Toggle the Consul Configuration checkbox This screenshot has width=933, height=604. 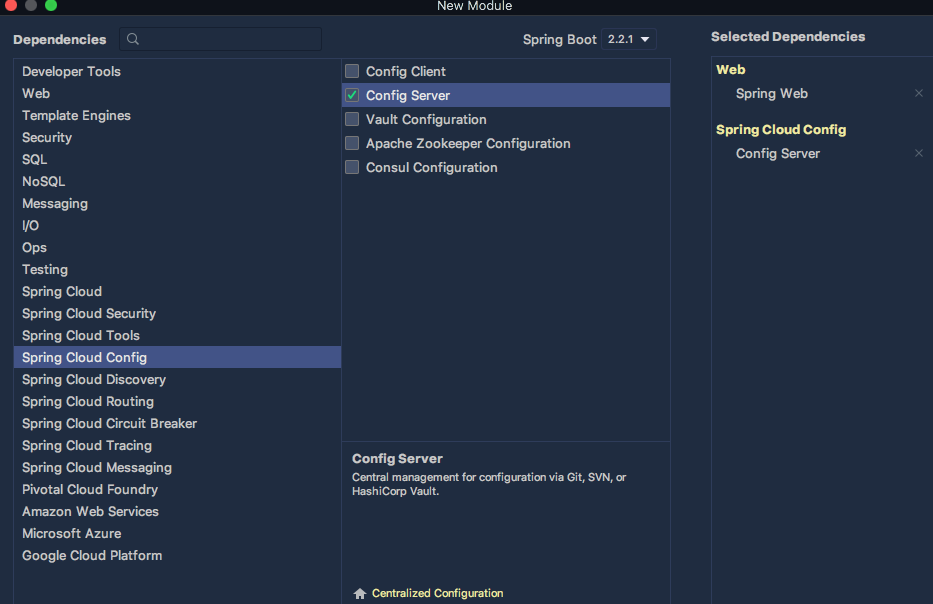[x=352, y=167]
